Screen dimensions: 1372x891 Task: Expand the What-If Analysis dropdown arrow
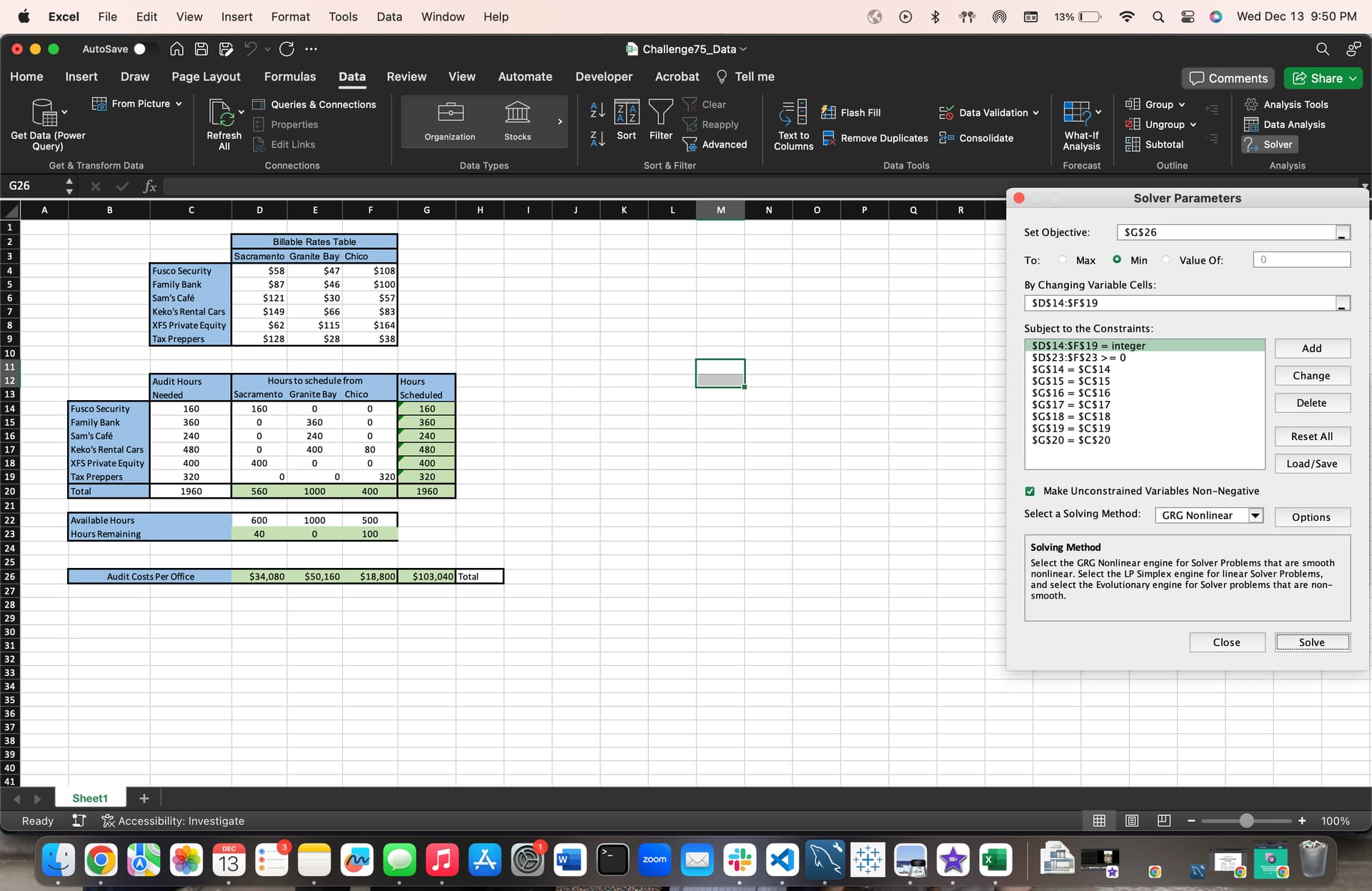pyautogui.click(x=1098, y=112)
